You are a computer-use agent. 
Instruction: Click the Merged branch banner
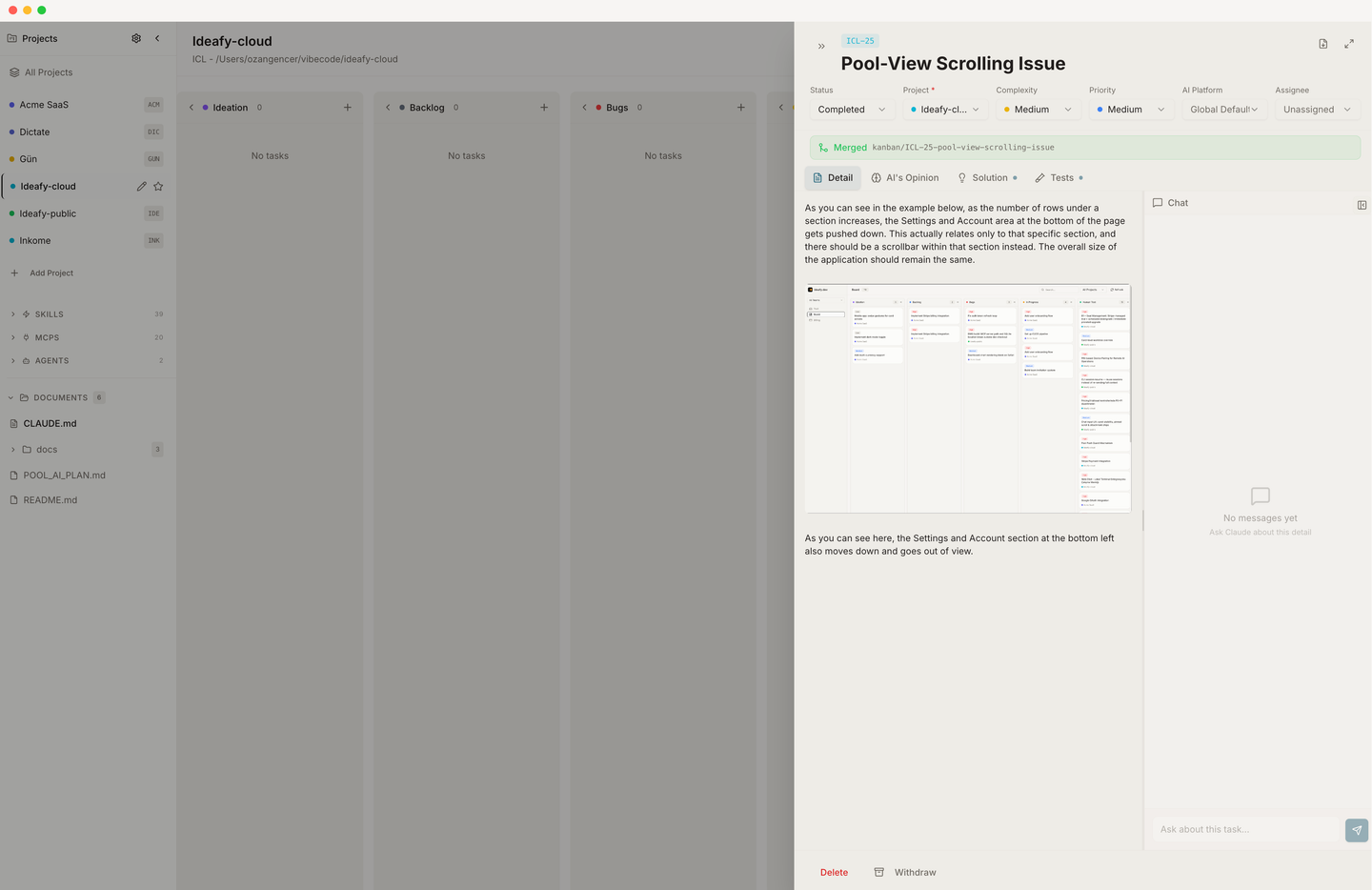pyautogui.click(x=1085, y=148)
